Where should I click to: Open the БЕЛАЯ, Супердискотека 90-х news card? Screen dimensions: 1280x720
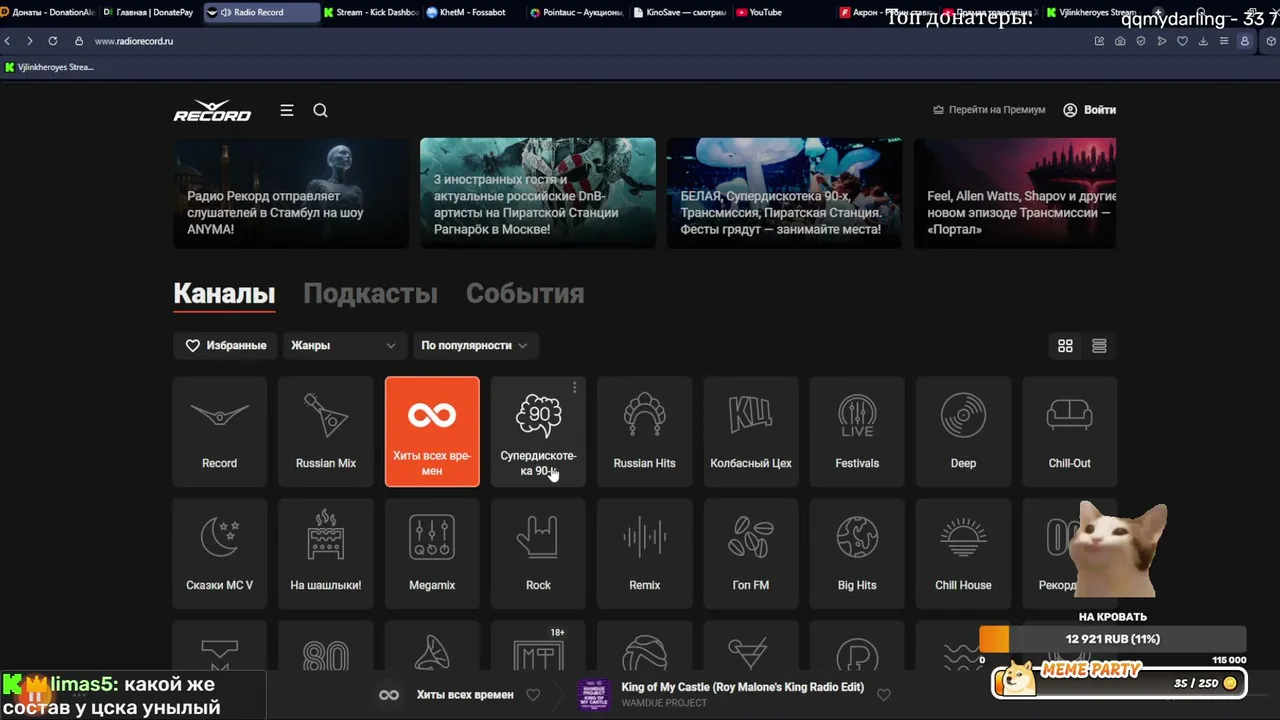click(784, 193)
